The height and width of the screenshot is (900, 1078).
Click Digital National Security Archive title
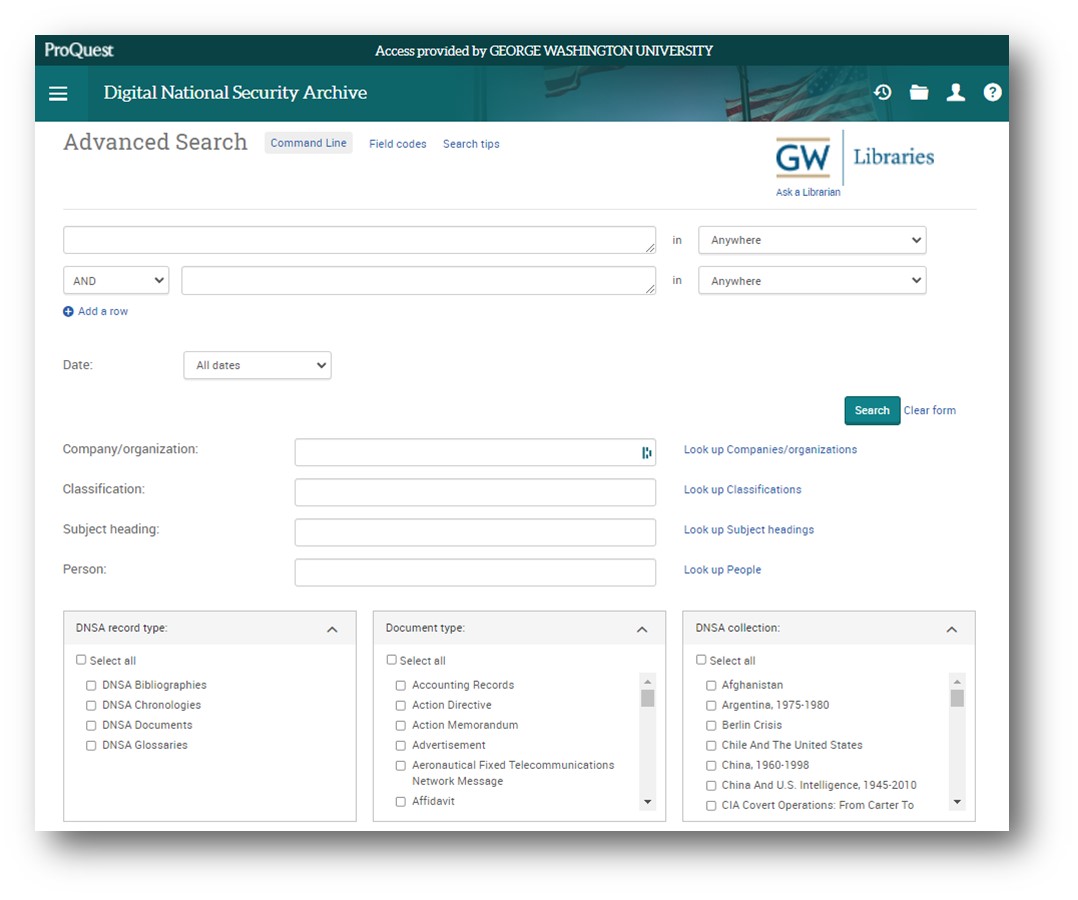[x=235, y=92]
